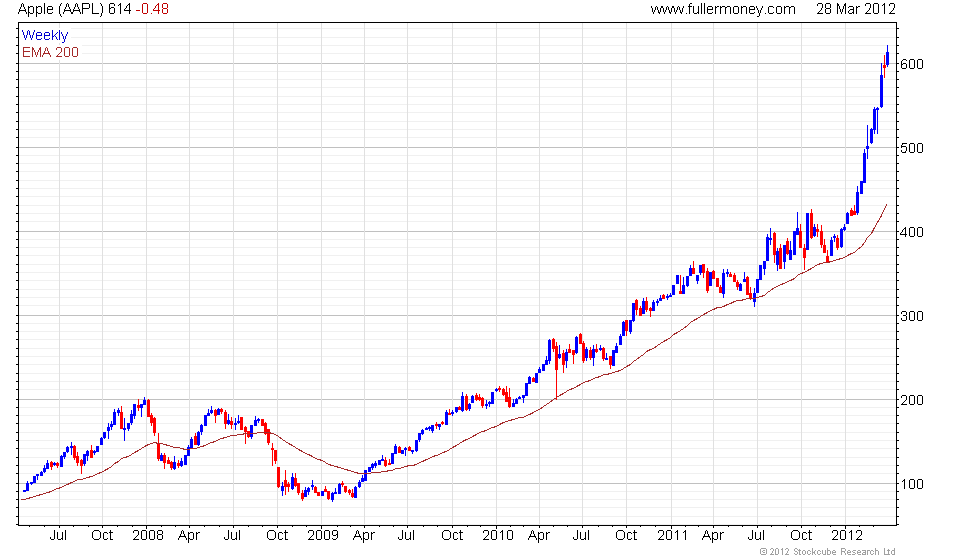
Task: Click the 'Apple (AAPL)' chart title
Action: coord(61,9)
